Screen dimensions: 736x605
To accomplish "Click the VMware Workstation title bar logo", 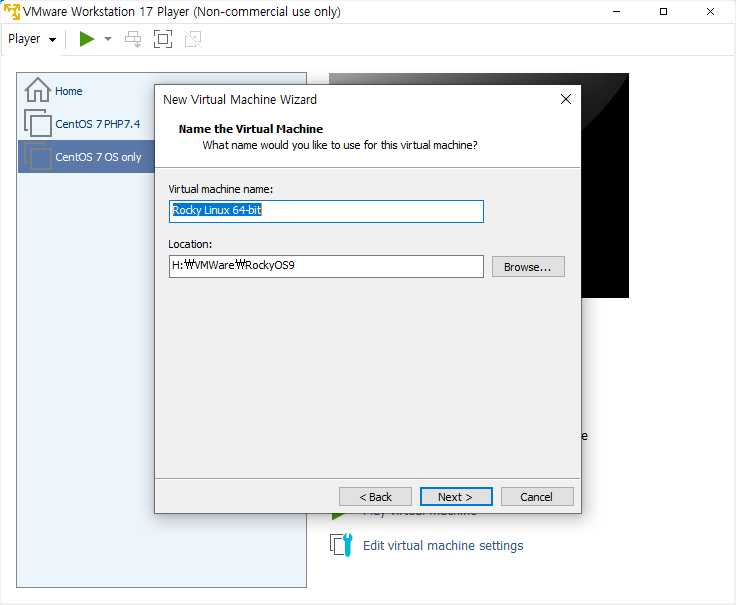I will [12, 11].
